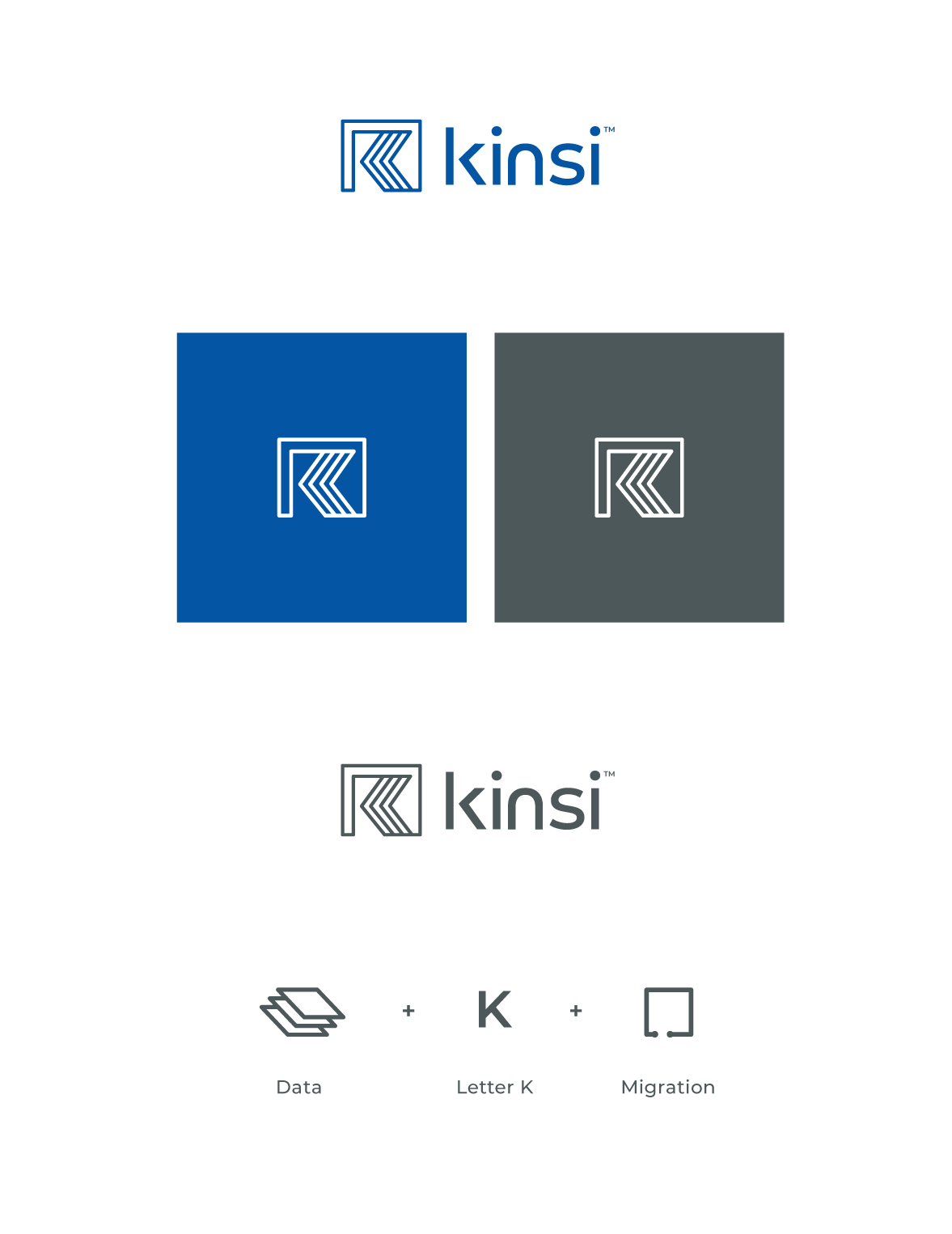Click the plus sign between Data and K
The height and width of the screenshot is (1234, 952).
click(x=408, y=1011)
